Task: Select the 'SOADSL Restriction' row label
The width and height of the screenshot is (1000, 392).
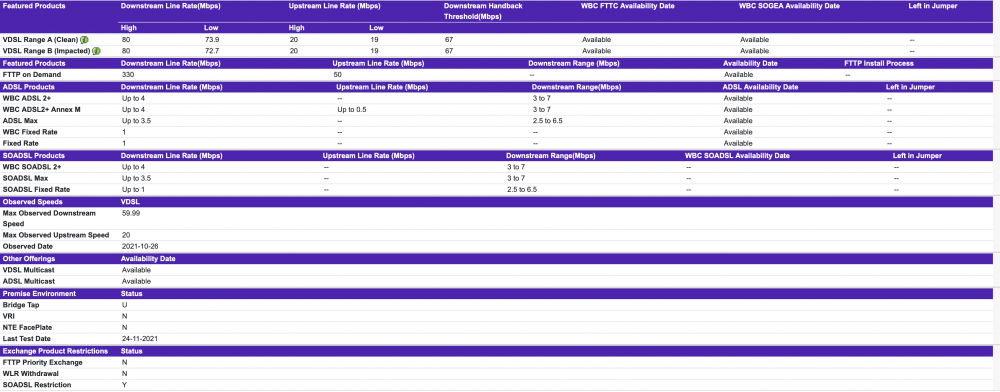Action: click(37, 385)
